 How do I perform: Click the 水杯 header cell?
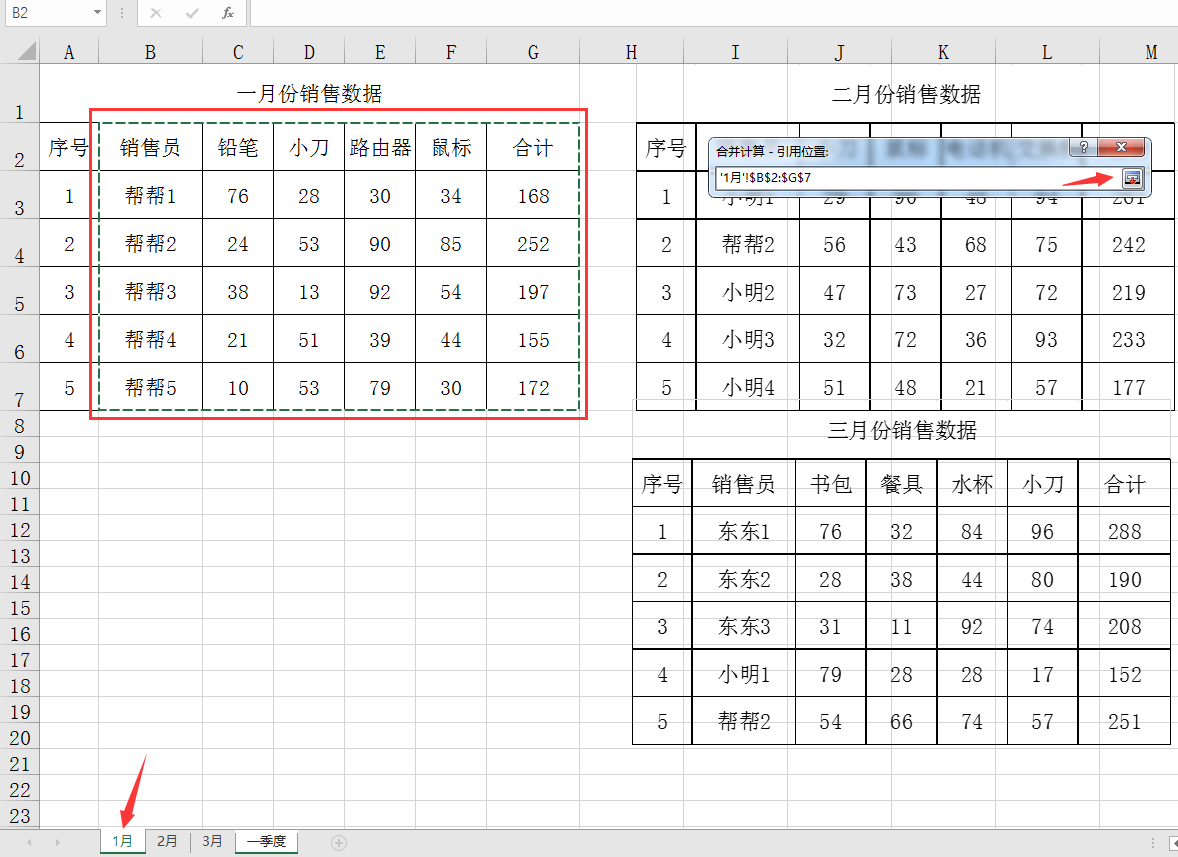(972, 484)
